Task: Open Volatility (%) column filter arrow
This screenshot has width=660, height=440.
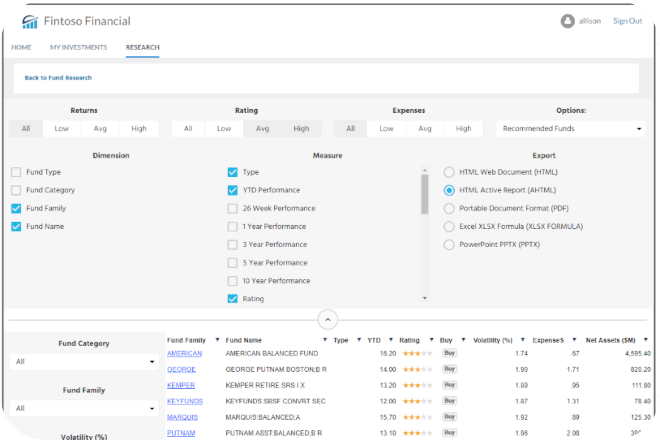Action: coord(522,340)
